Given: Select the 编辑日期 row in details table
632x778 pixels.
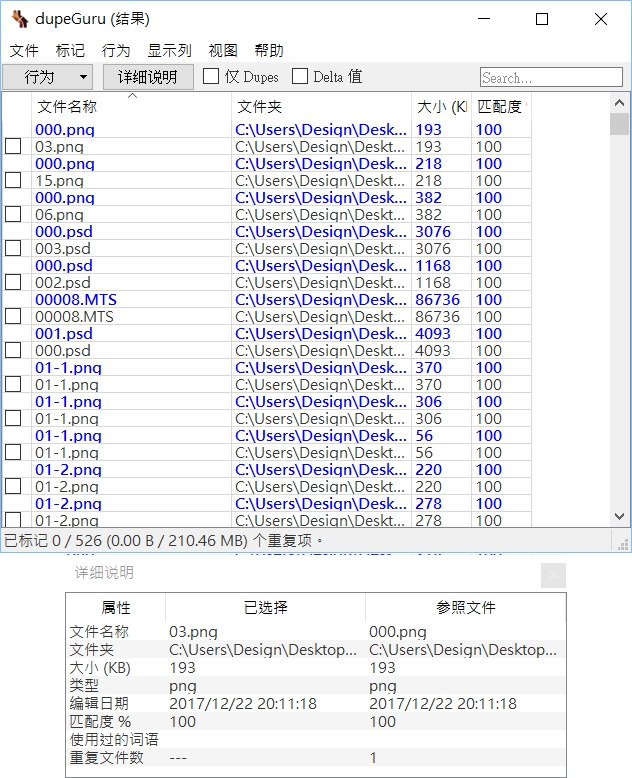Looking at the screenshot, I should [316, 704].
